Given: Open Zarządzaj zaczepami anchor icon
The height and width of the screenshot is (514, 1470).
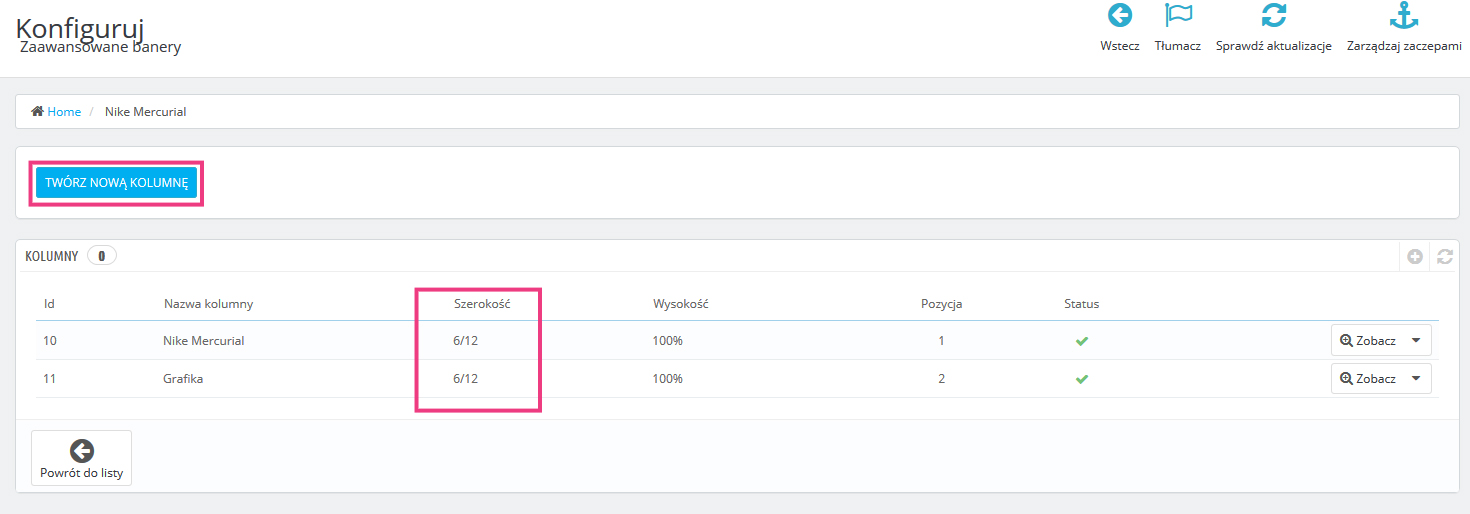Looking at the screenshot, I should 1404,17.
